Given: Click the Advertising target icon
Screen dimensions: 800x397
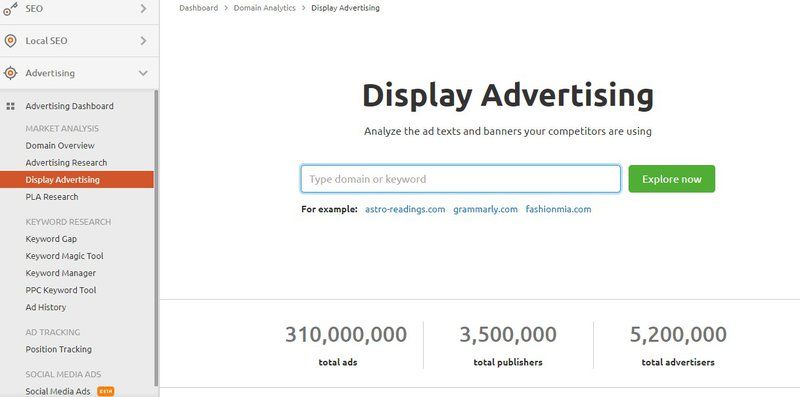Looking at the screenshot, I should tap(10, 73).
